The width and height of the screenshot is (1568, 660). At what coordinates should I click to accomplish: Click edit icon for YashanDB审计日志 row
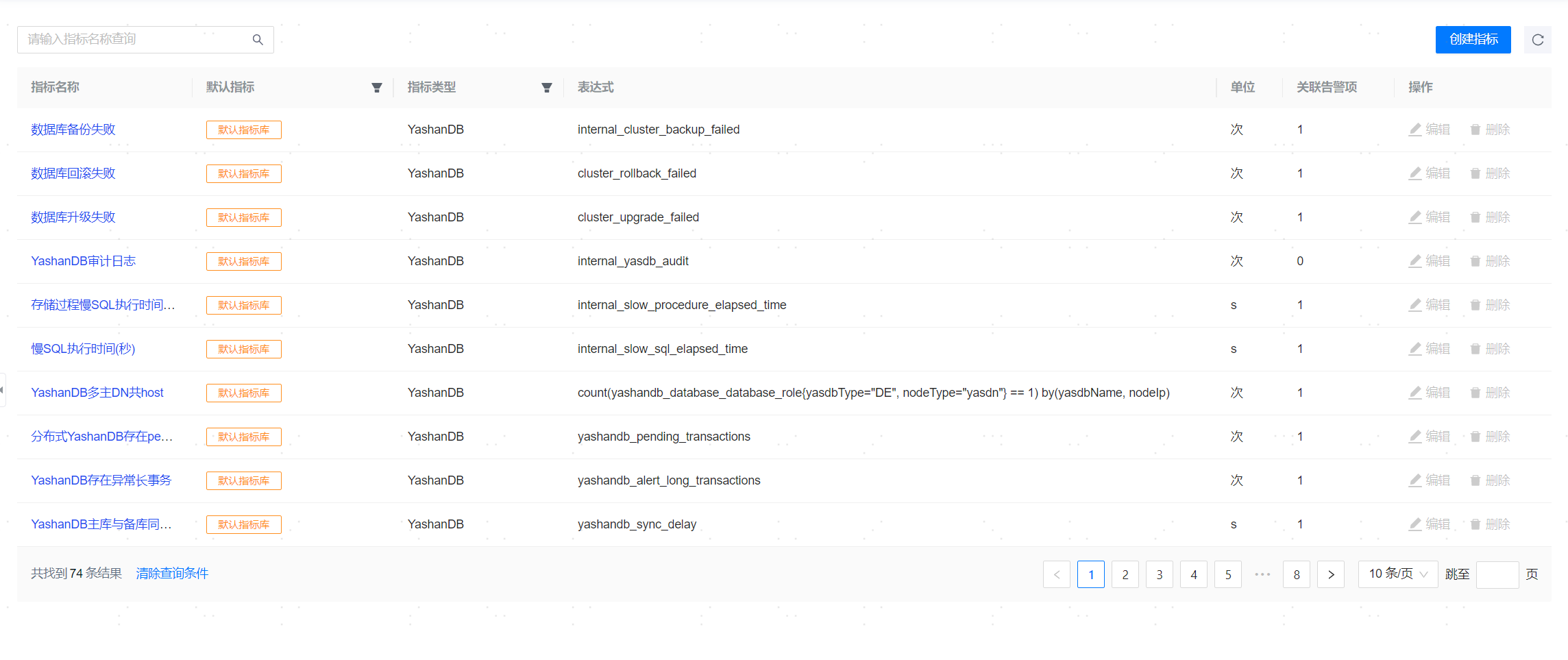(1415, 261)
